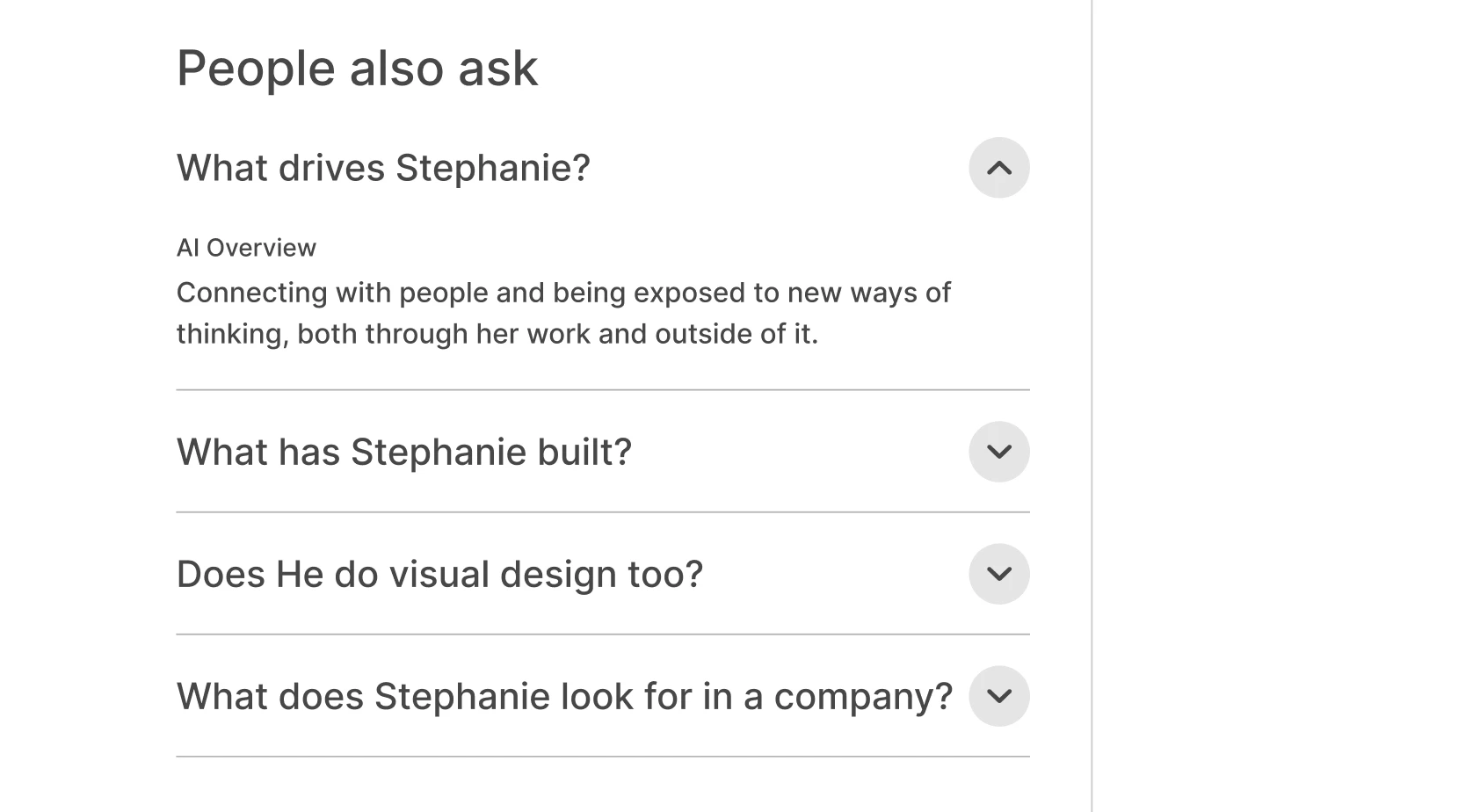
Task: Select "What does Stephanie look for in a company?"
Action: coord(563,697)
